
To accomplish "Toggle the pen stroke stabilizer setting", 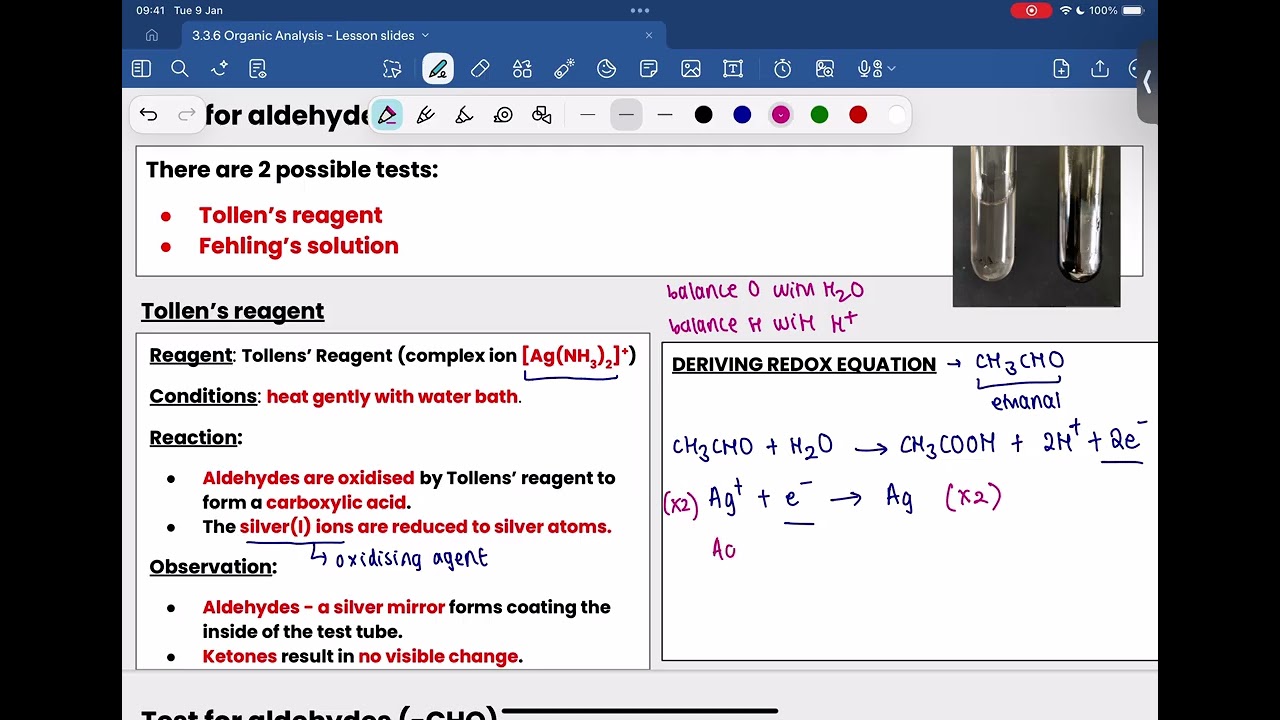I will [503, 115].
